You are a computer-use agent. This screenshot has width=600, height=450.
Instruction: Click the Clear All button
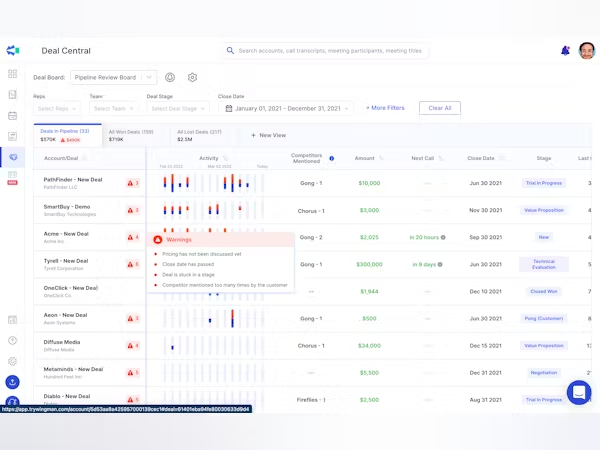coord(440,108)
